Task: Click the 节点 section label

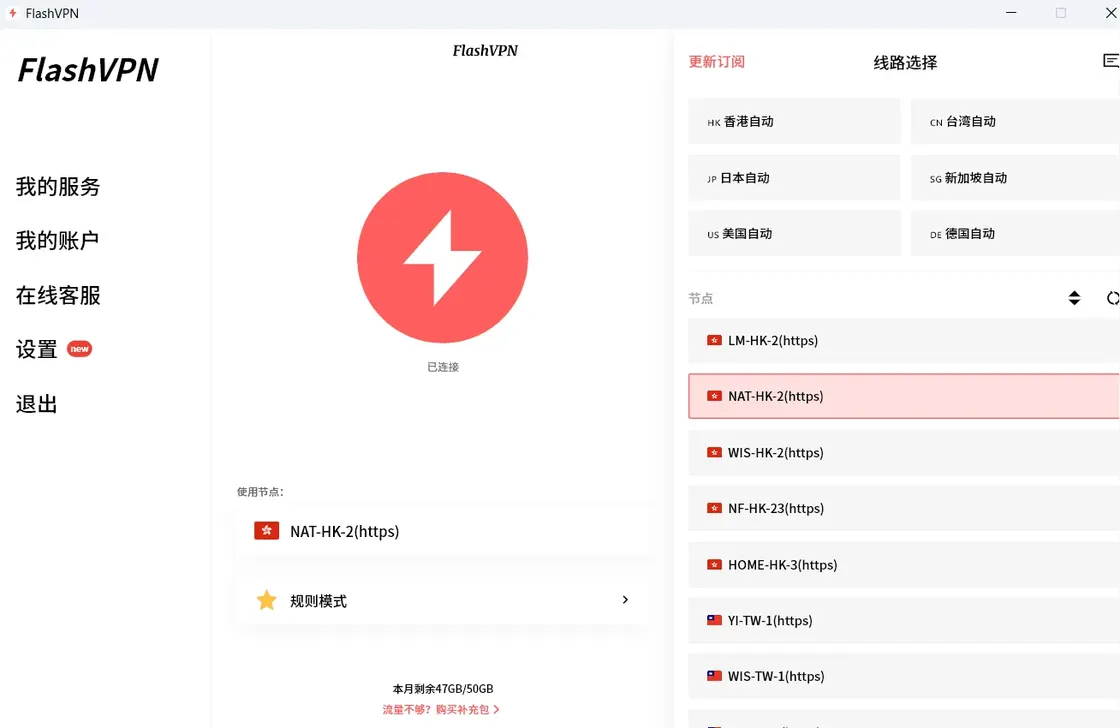Action: [701, 298]
